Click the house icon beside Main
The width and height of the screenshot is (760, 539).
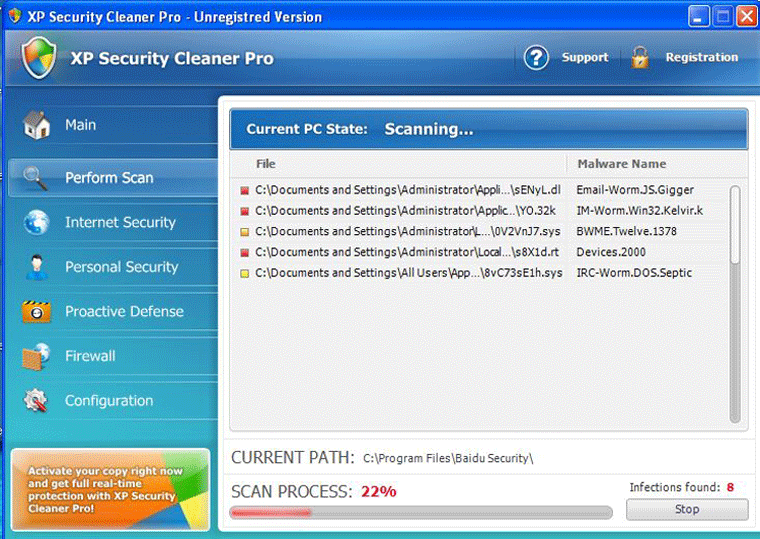coord(37,126)
